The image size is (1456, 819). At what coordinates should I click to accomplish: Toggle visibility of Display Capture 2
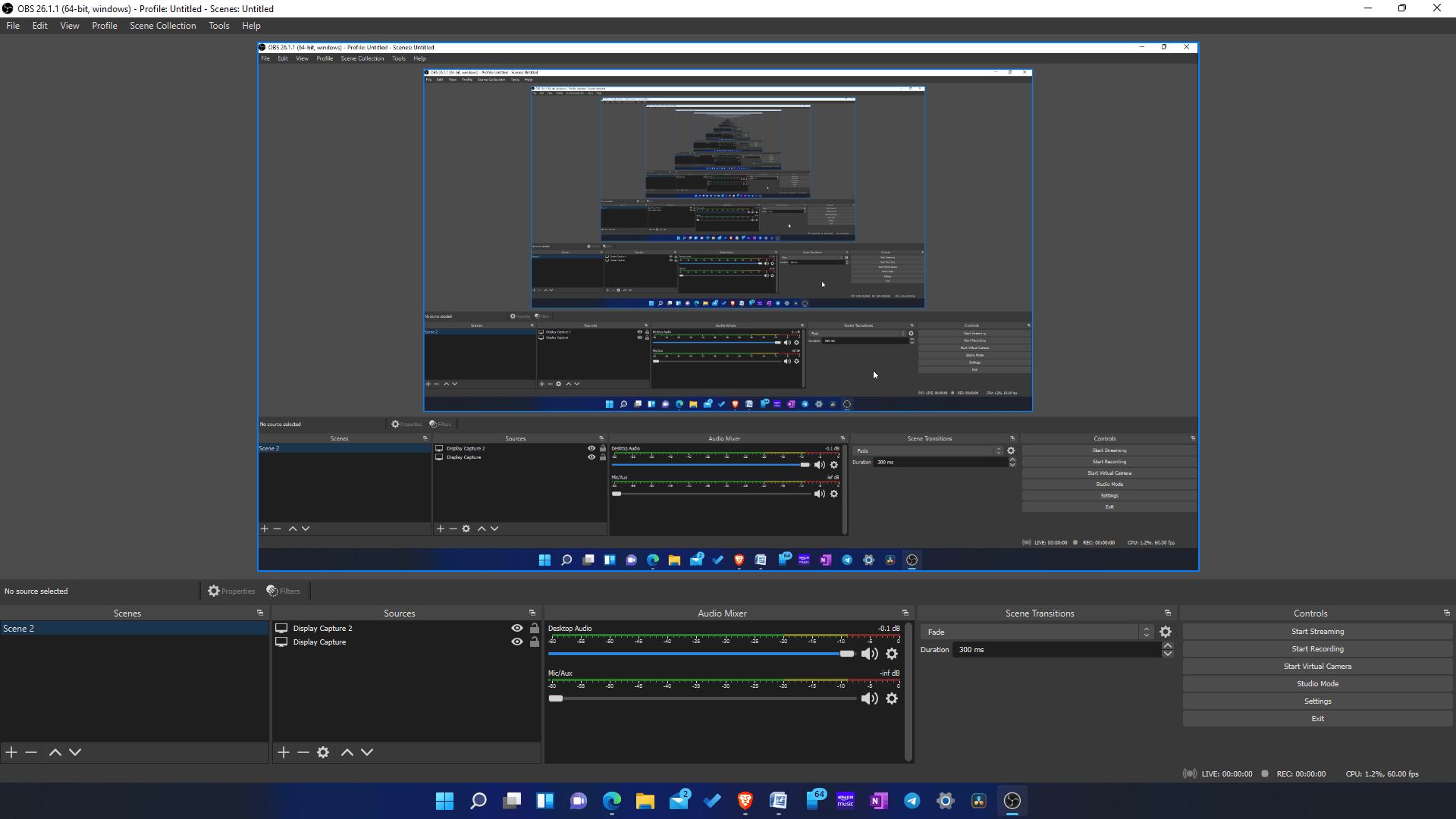pos(517,627)
